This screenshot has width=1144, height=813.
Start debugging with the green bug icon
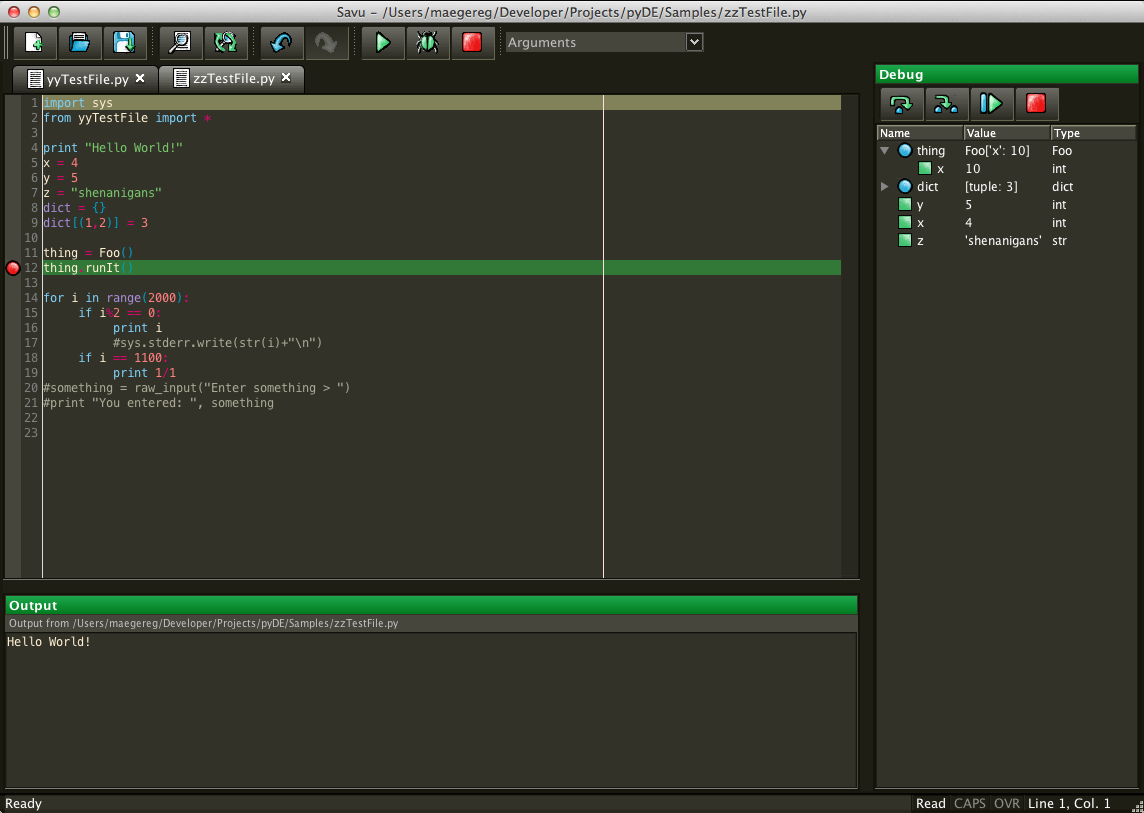click(x=427, y=43)
